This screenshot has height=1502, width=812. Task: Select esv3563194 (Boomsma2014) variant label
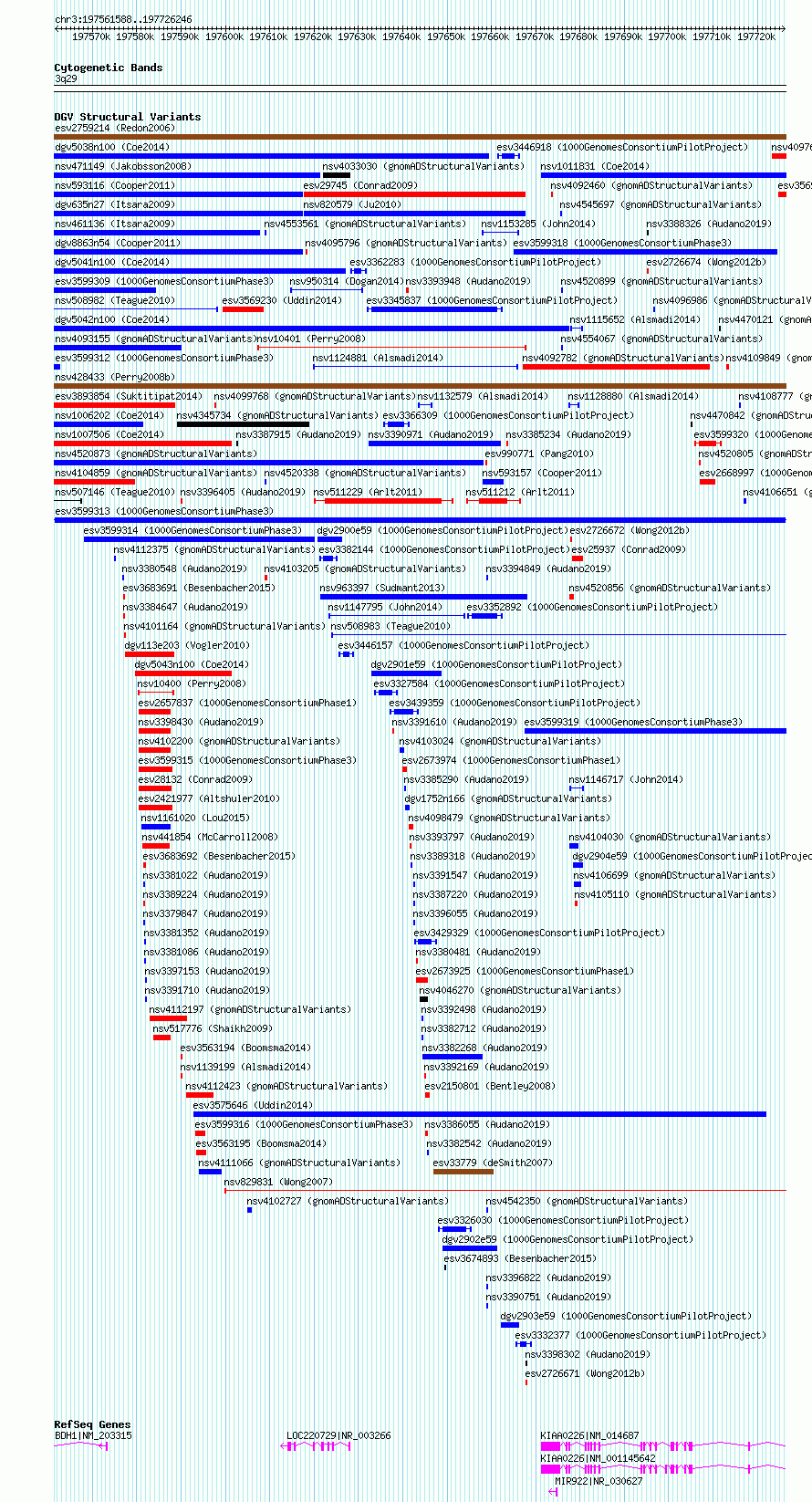pyautogui.click(x=245, y=1048)
